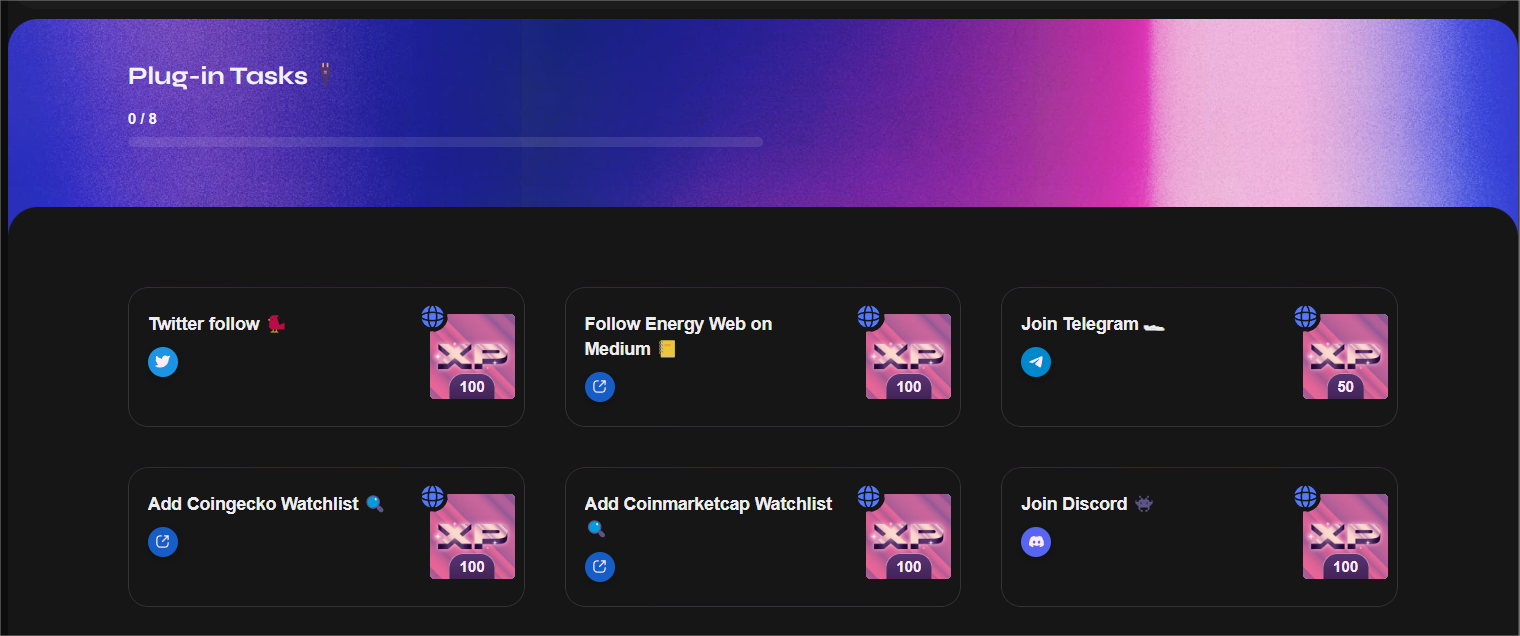
Task: Click the Discord logo icon
Action: 1036,542
